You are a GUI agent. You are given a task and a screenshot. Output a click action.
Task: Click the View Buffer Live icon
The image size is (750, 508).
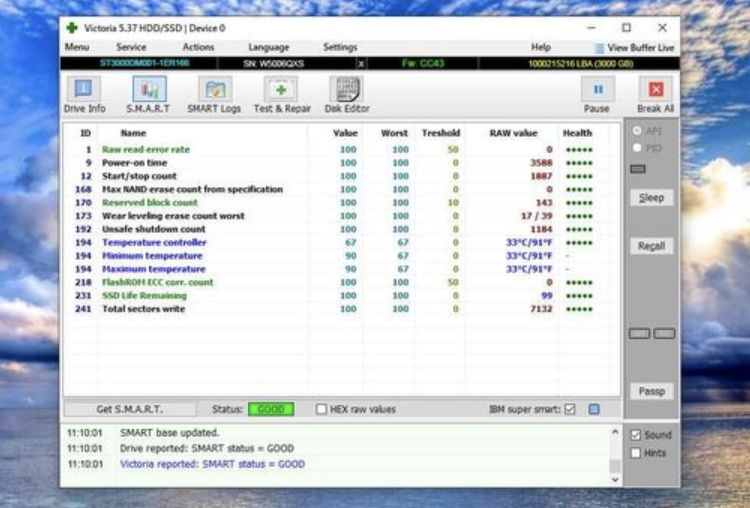598,48
